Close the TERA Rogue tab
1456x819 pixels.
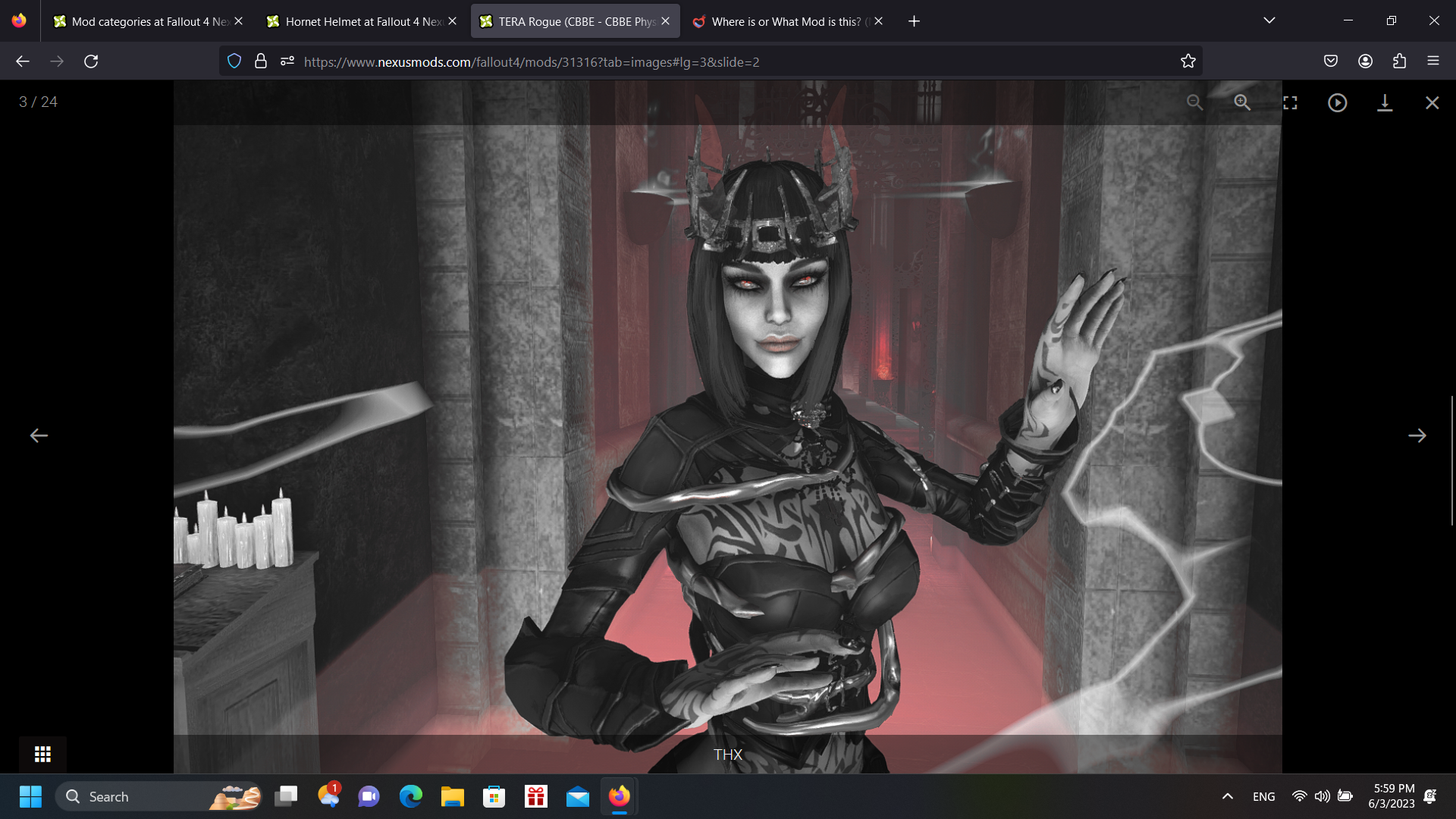pyautogui.click(x=666, y=21)
